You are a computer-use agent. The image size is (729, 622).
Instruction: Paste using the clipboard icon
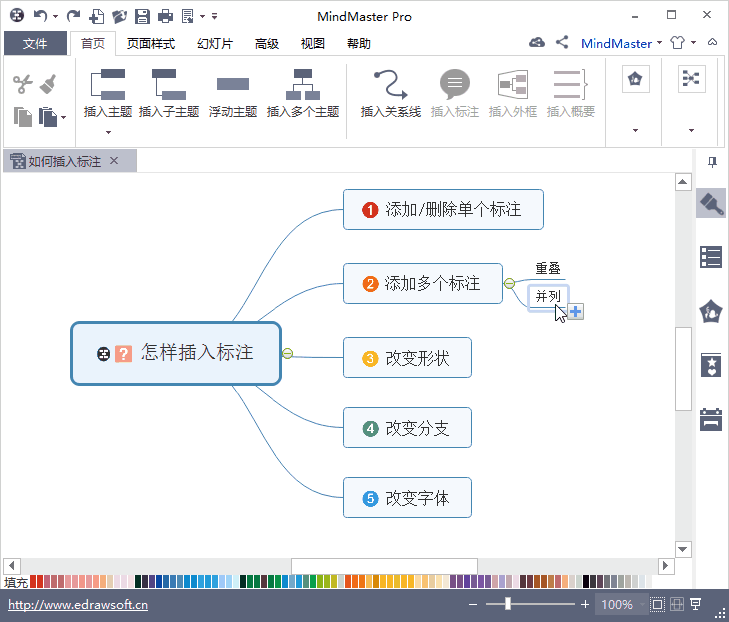click(x=48, y=117)
